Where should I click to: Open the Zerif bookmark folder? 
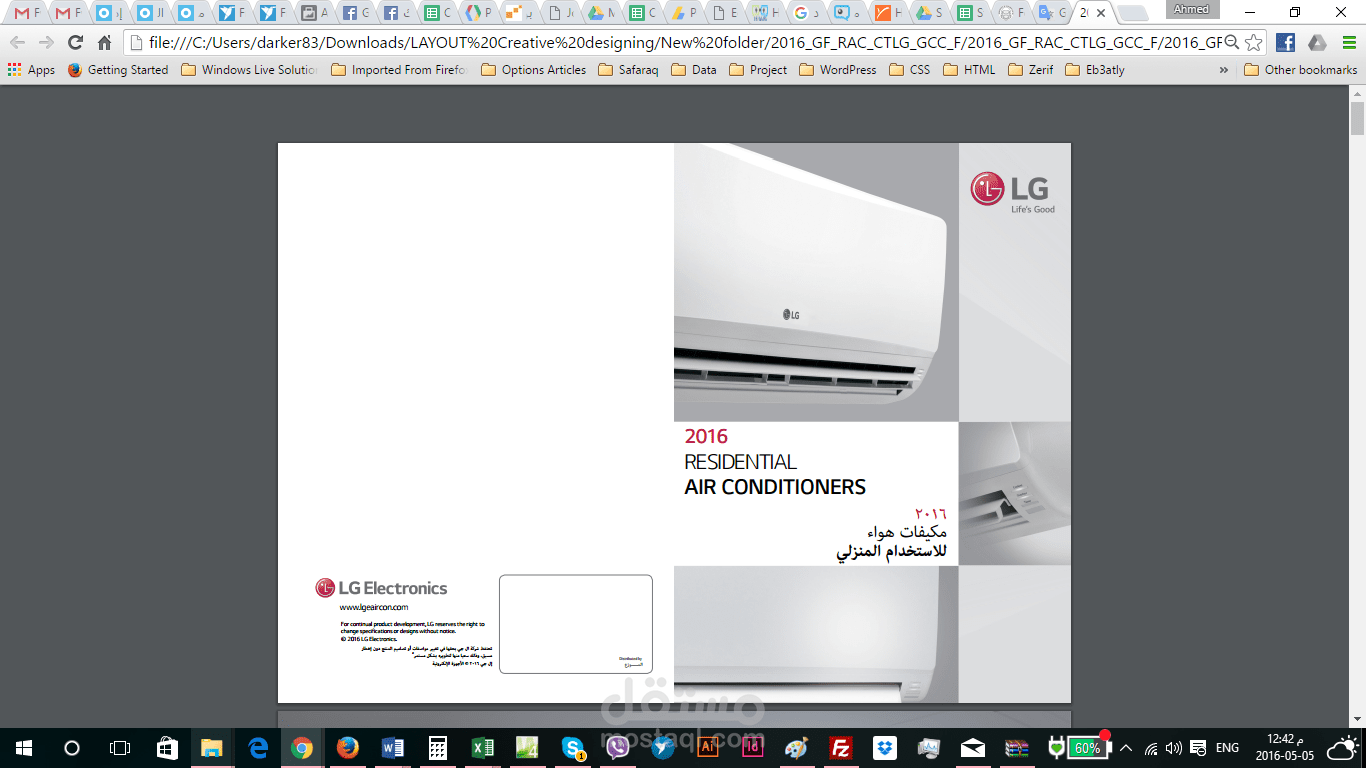1031,70
